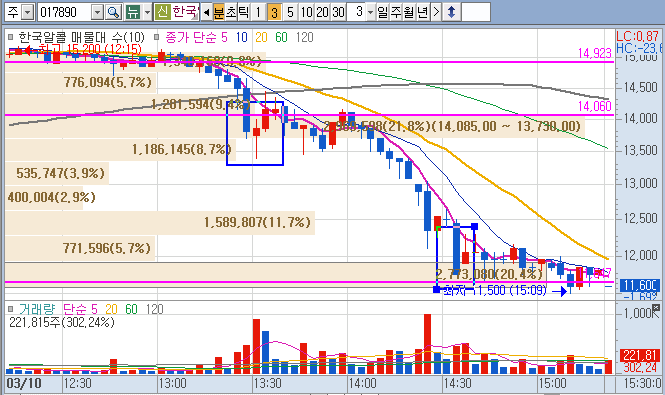Screen dimensions: 665x395
Task: Switch to 일 daily chart
Action: [382, 12]
